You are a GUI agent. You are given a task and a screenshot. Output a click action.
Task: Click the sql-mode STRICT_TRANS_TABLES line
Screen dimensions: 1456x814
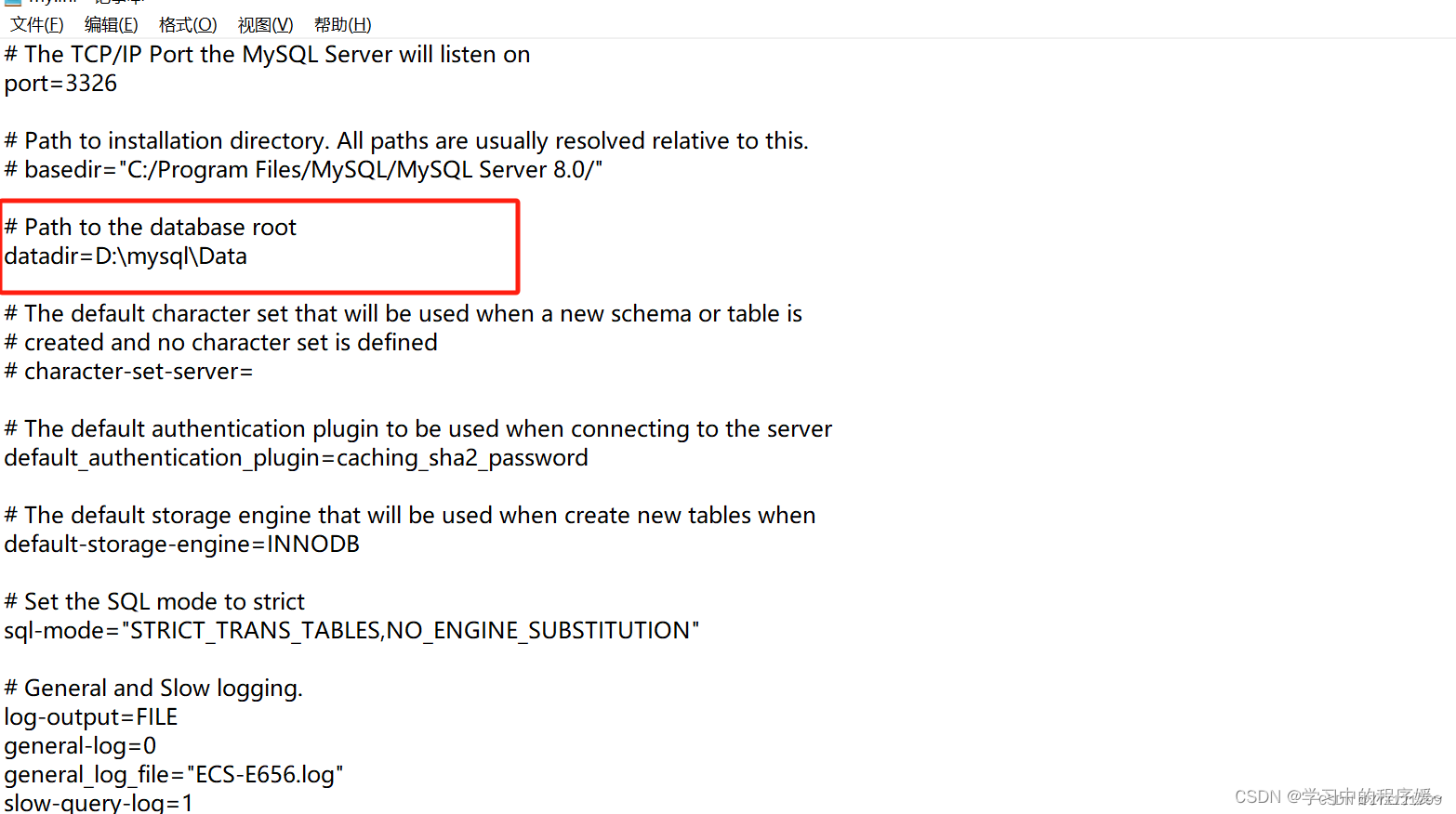click(351, 630)
